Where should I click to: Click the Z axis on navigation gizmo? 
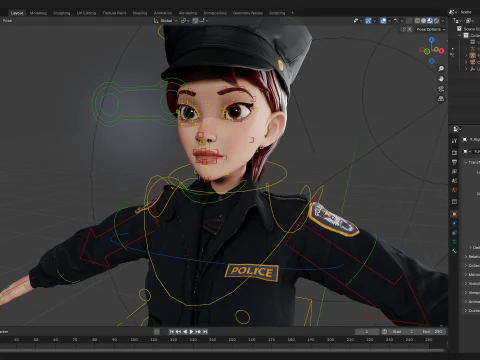pos(432,40)
